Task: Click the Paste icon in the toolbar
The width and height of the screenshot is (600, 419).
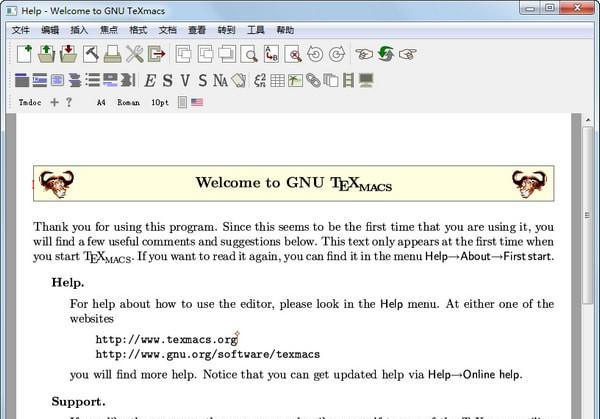Action: (227, 54)
